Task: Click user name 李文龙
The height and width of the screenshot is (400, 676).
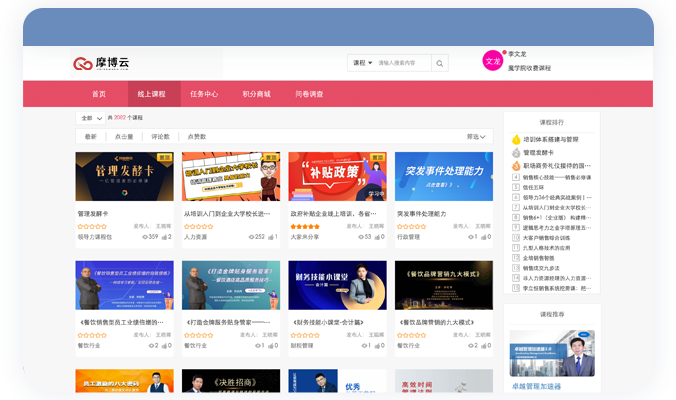Action: tap(517, 54)
